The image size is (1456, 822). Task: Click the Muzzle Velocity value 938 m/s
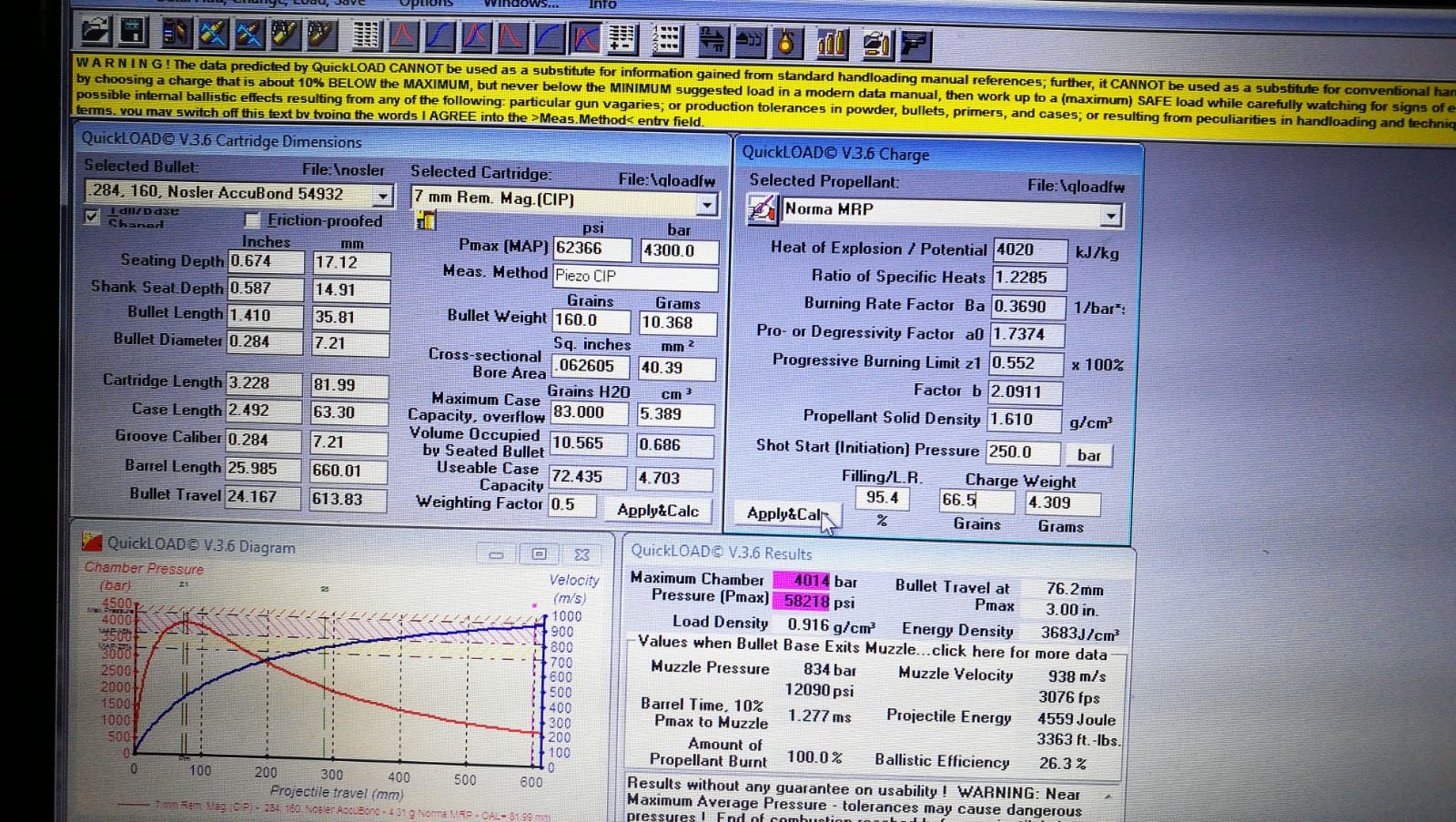1077,676
